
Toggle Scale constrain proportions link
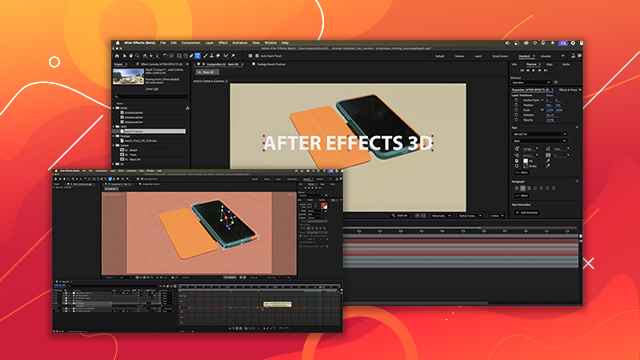tap(542, 110)
